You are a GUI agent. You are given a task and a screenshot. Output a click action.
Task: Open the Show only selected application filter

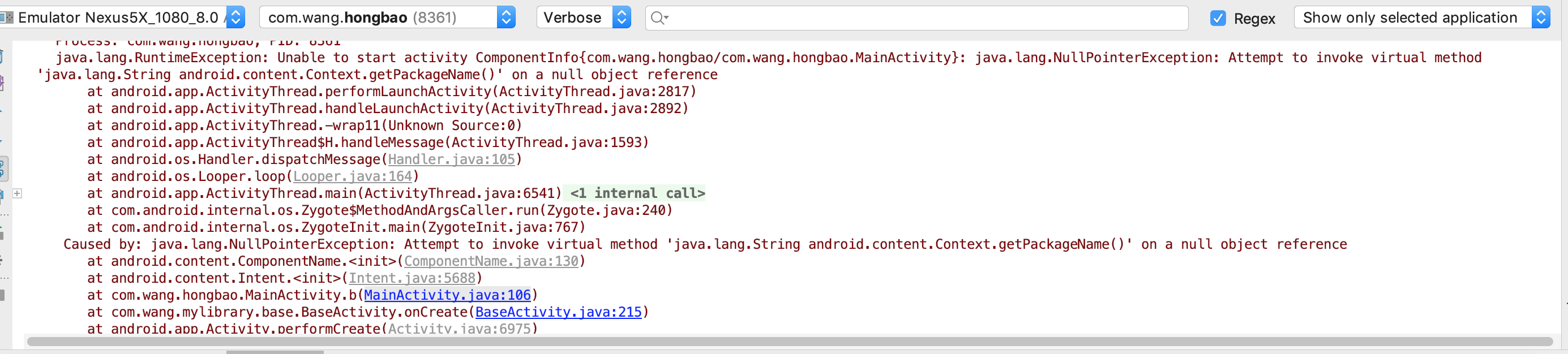point(1542,17)
